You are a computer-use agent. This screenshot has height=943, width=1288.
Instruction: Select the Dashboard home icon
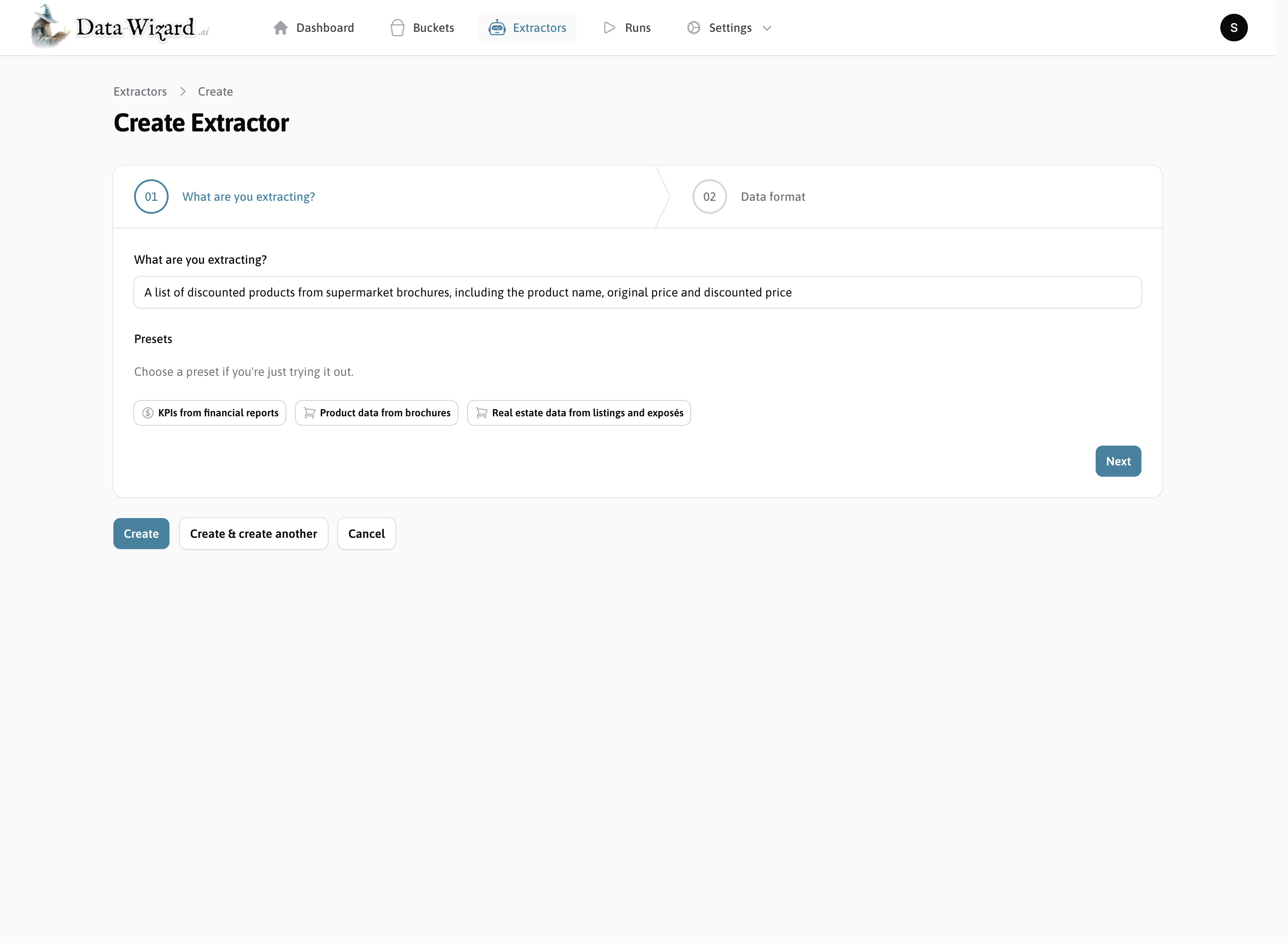tap(280, 28)
